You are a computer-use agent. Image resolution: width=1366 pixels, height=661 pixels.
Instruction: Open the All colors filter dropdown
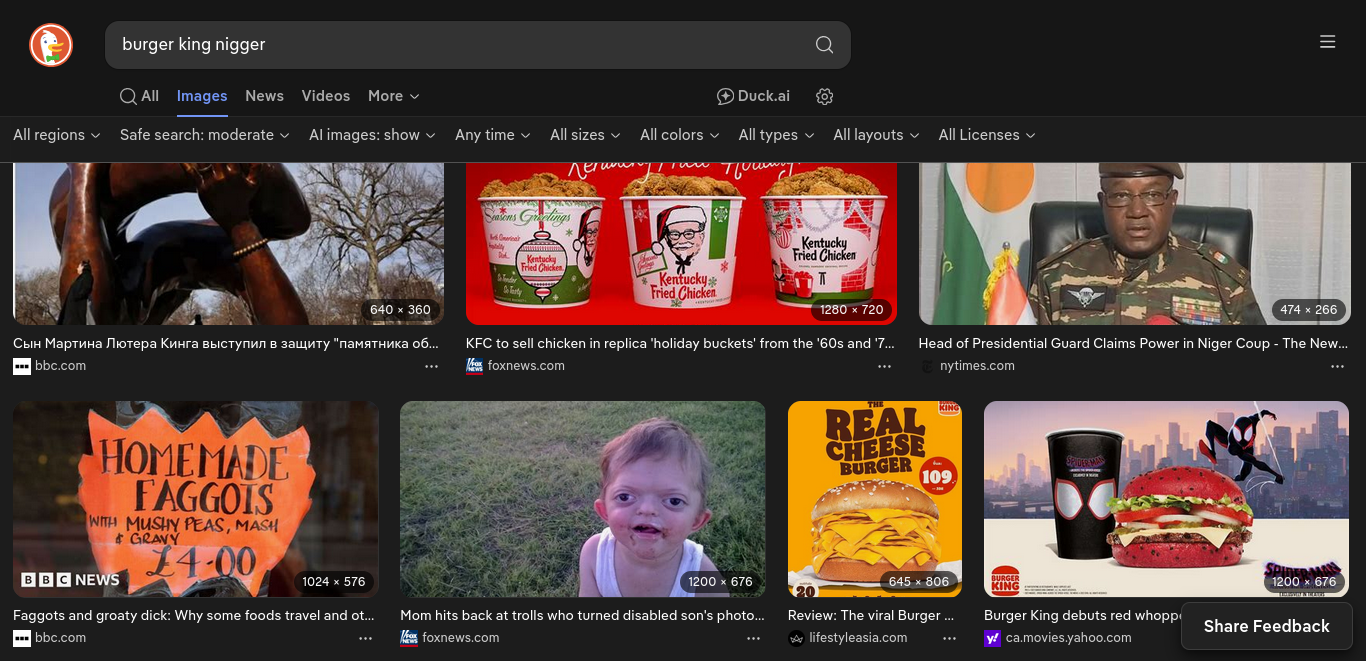pyautogui.click(x=680, y=135)
